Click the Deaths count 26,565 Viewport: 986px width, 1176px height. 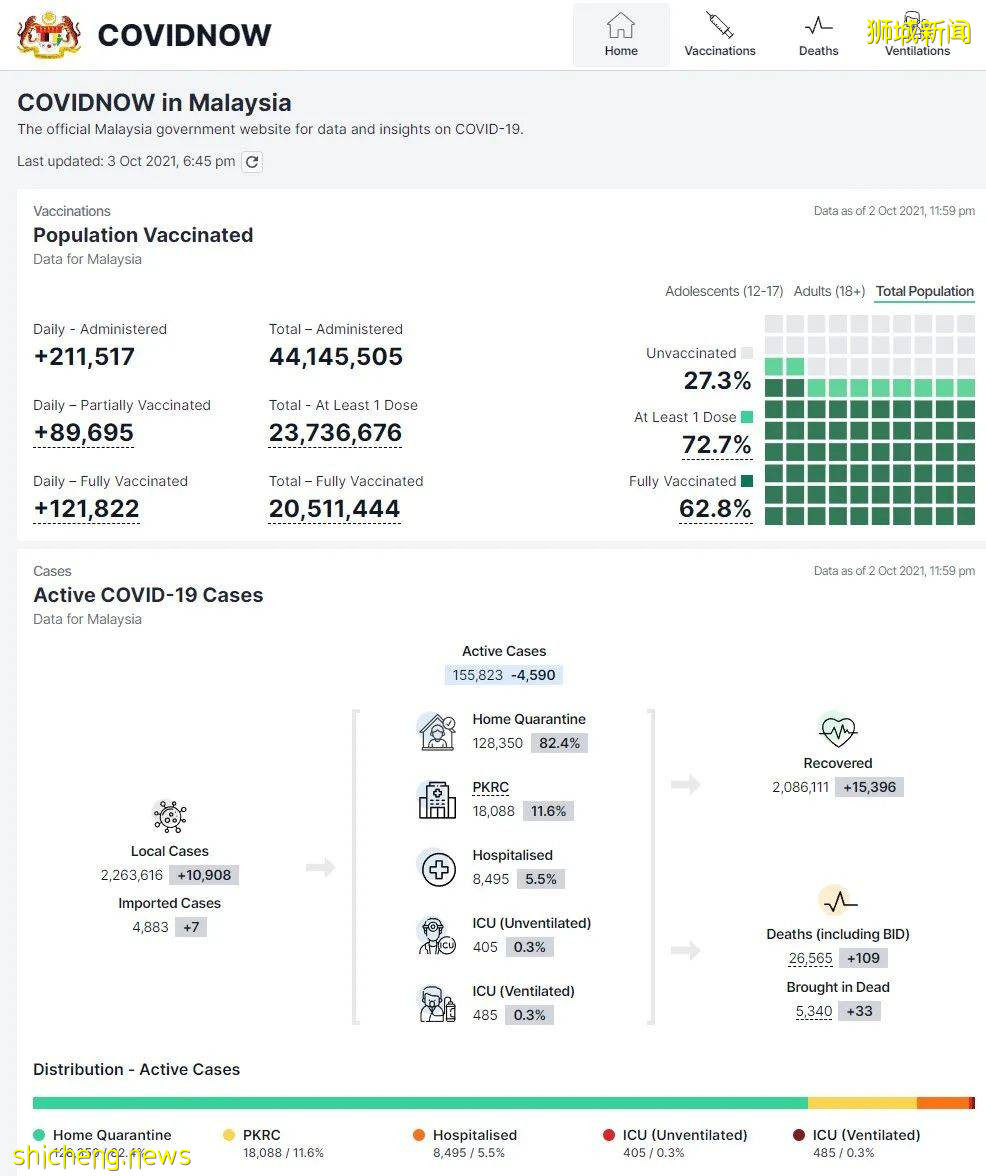810,958
